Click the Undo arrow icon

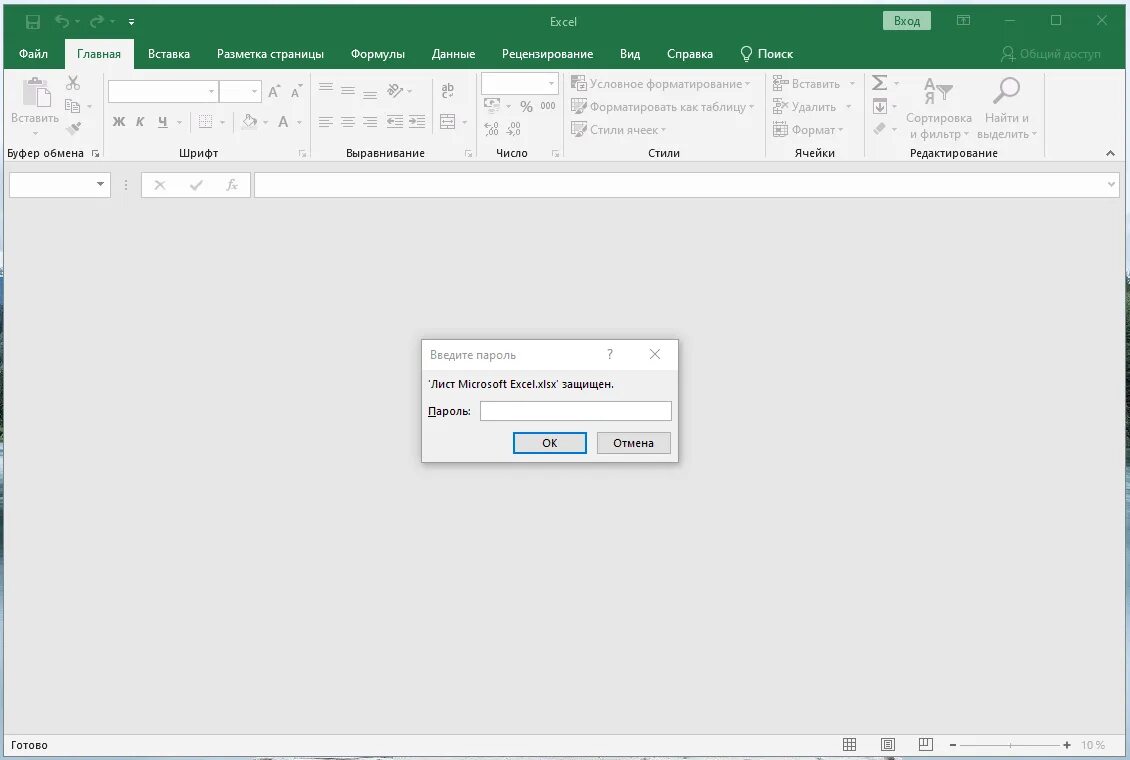pos(62,22)
